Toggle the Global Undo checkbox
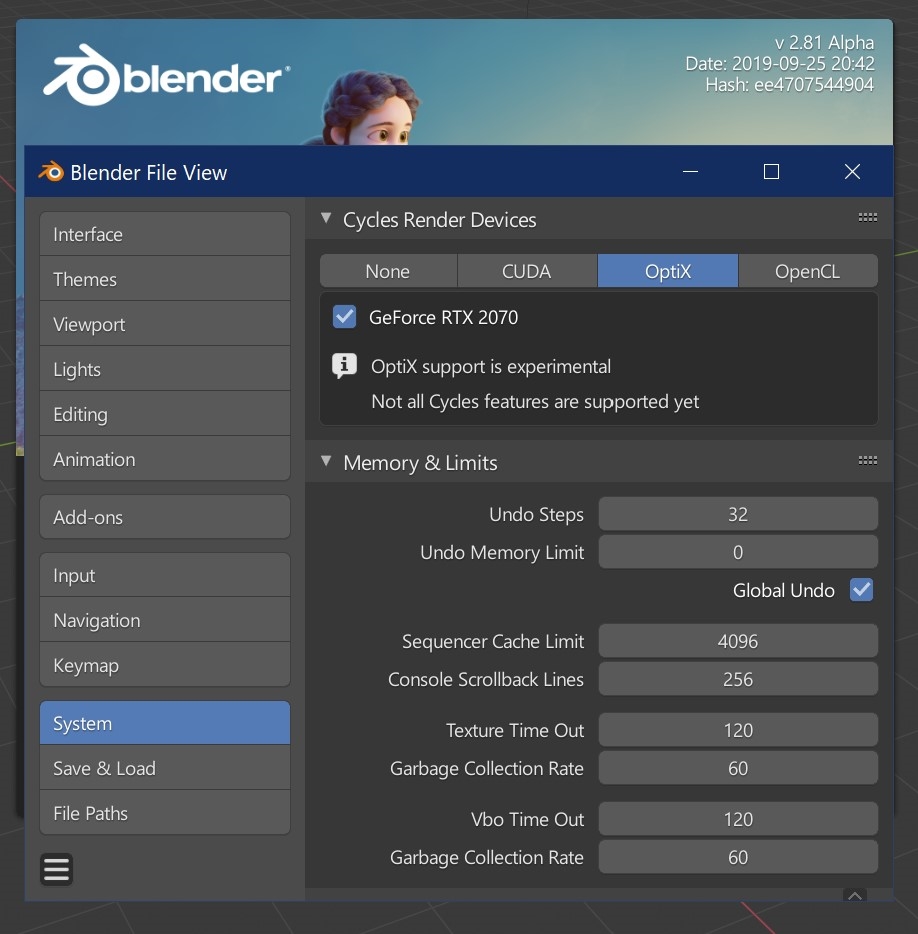 tap(861, 590)
